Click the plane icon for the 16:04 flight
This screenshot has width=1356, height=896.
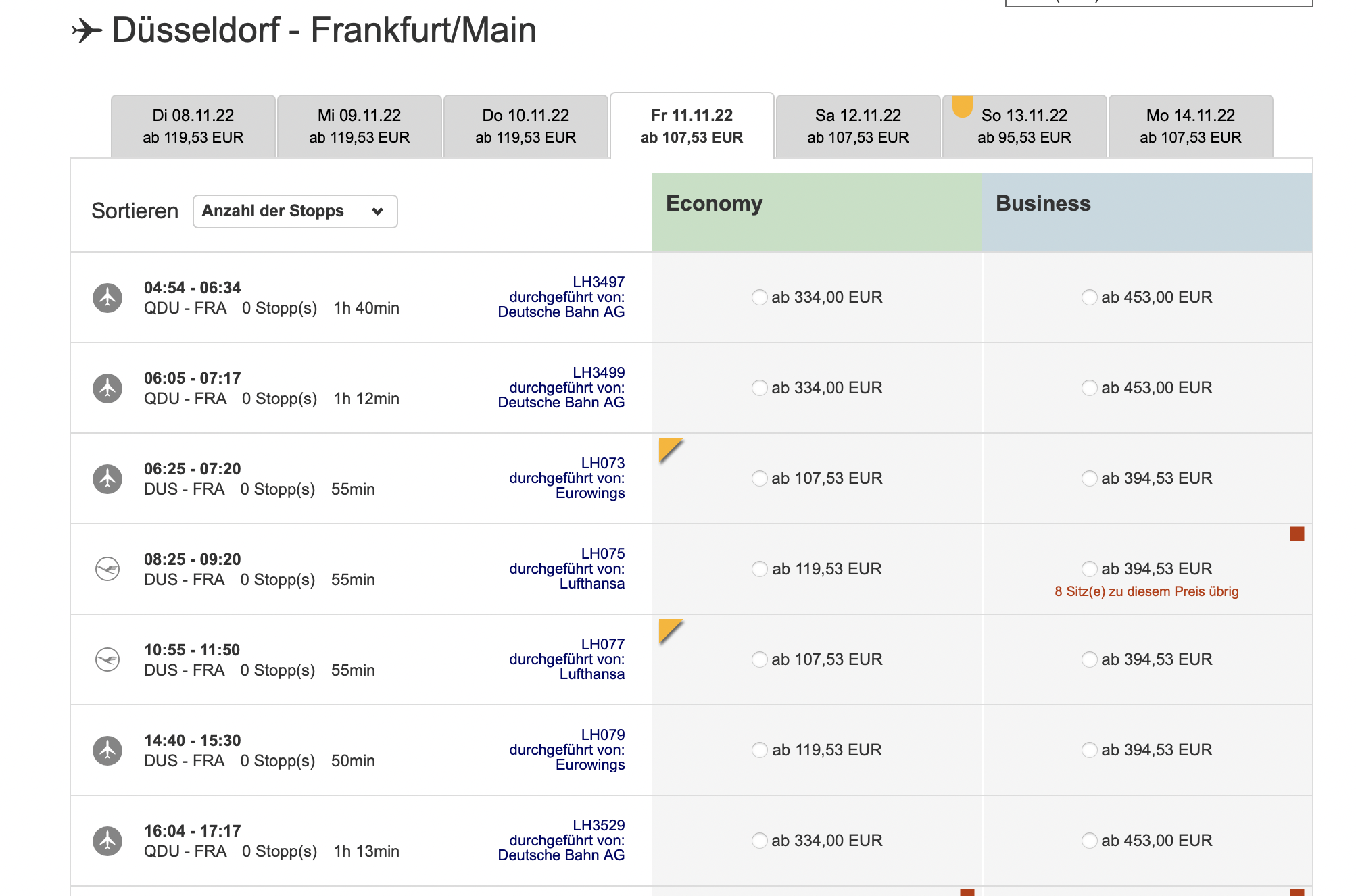pos(107,841)
